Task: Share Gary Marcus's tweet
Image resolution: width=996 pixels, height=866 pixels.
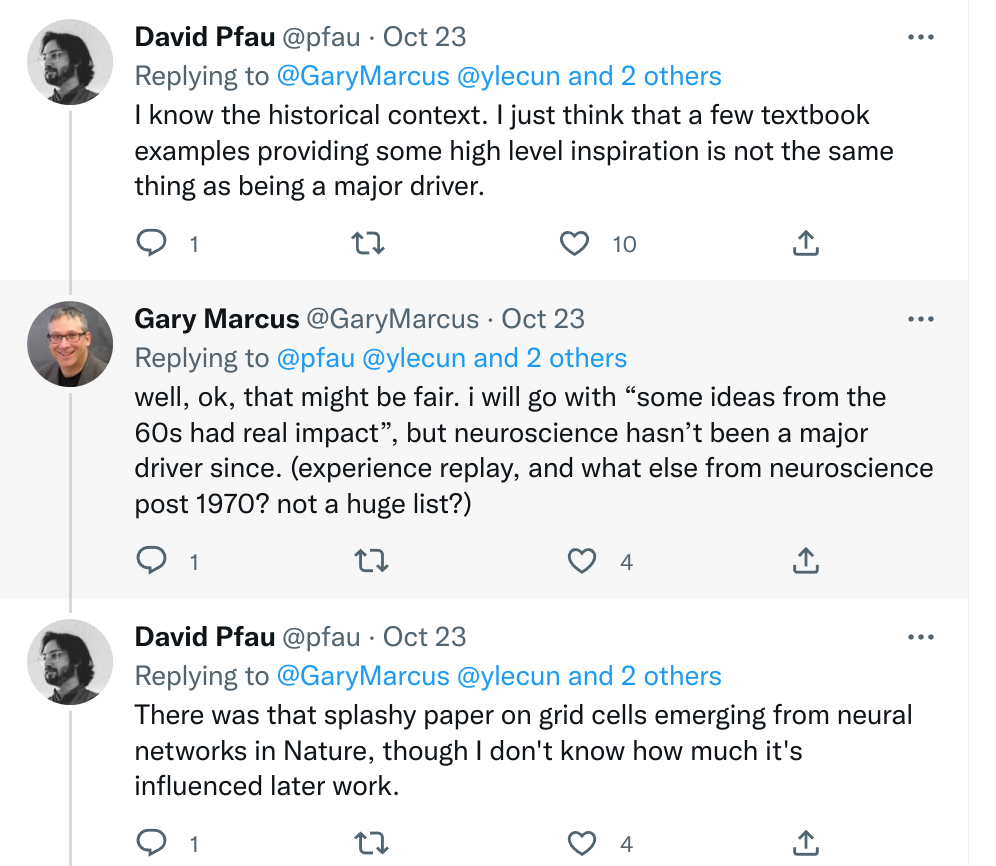Action: pos(806,562)
